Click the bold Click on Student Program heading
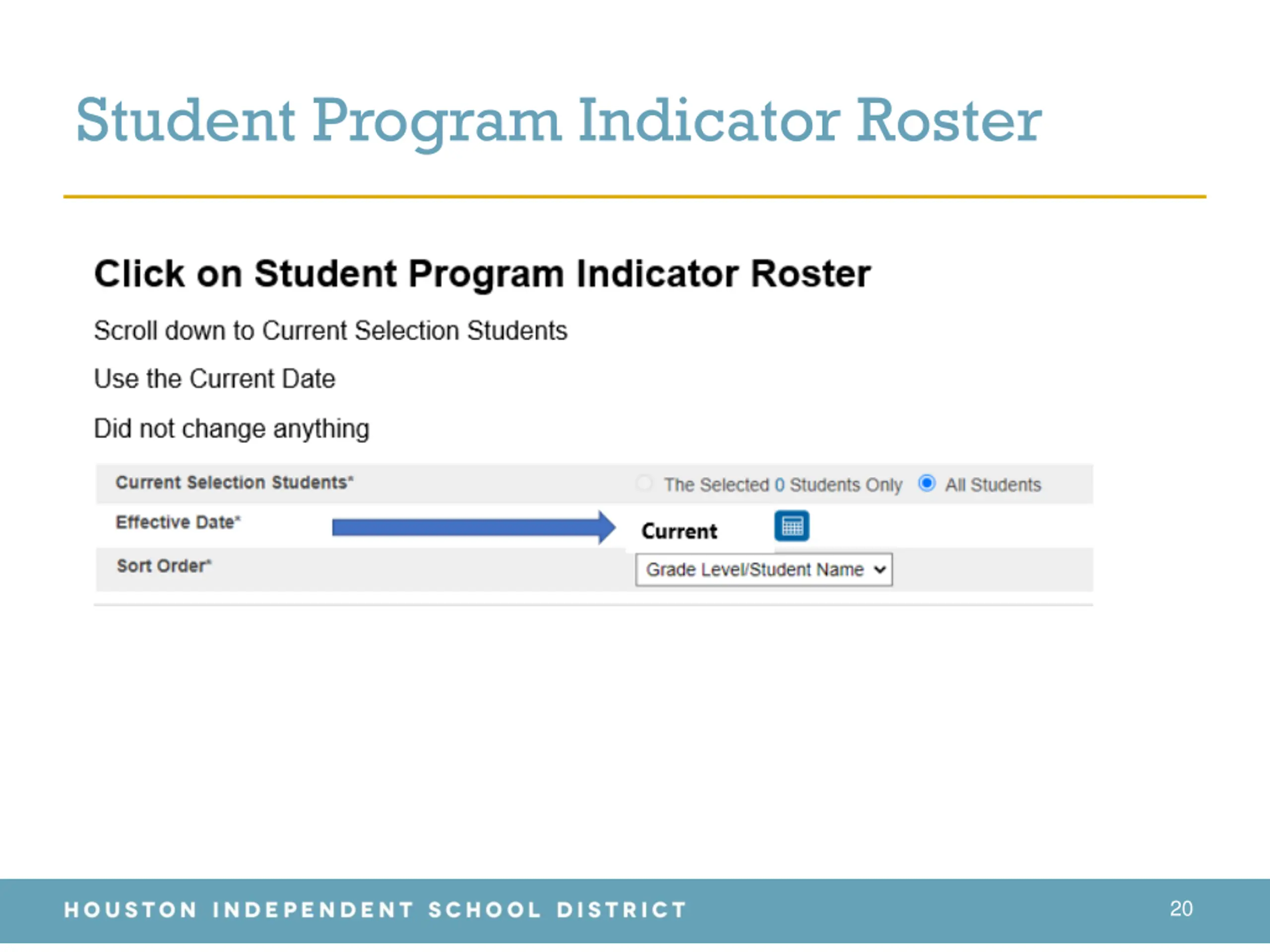This screenshot has height=952, width=1270. click(x=482, y=273)
